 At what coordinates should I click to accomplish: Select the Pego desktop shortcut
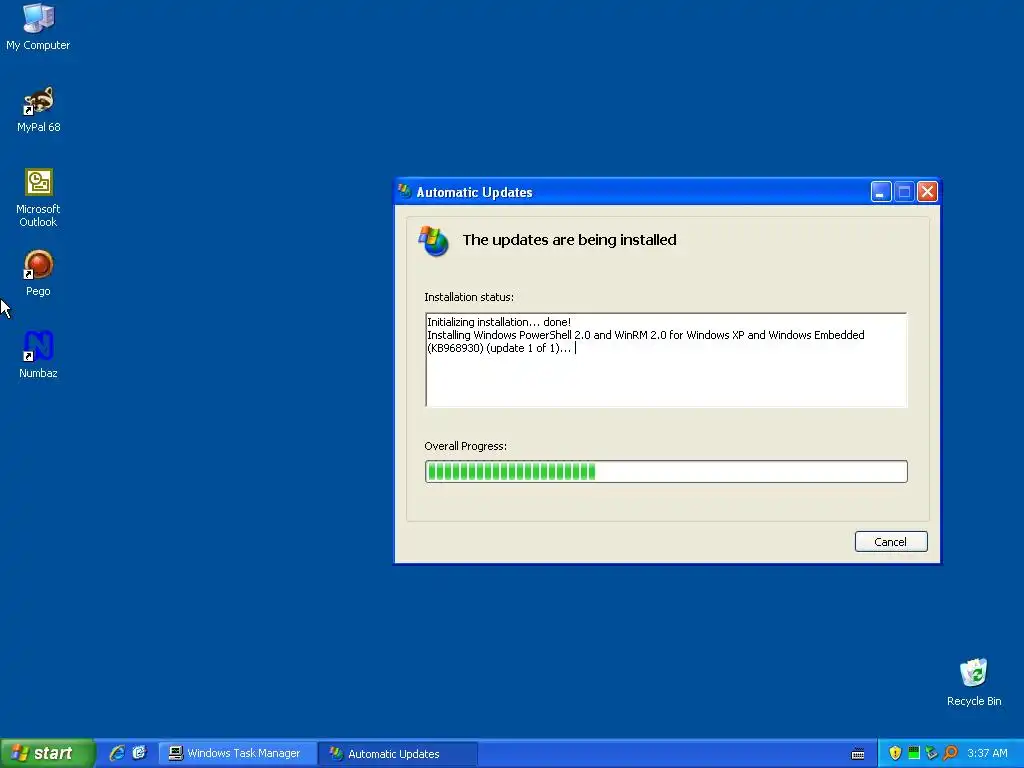[38, 273]
